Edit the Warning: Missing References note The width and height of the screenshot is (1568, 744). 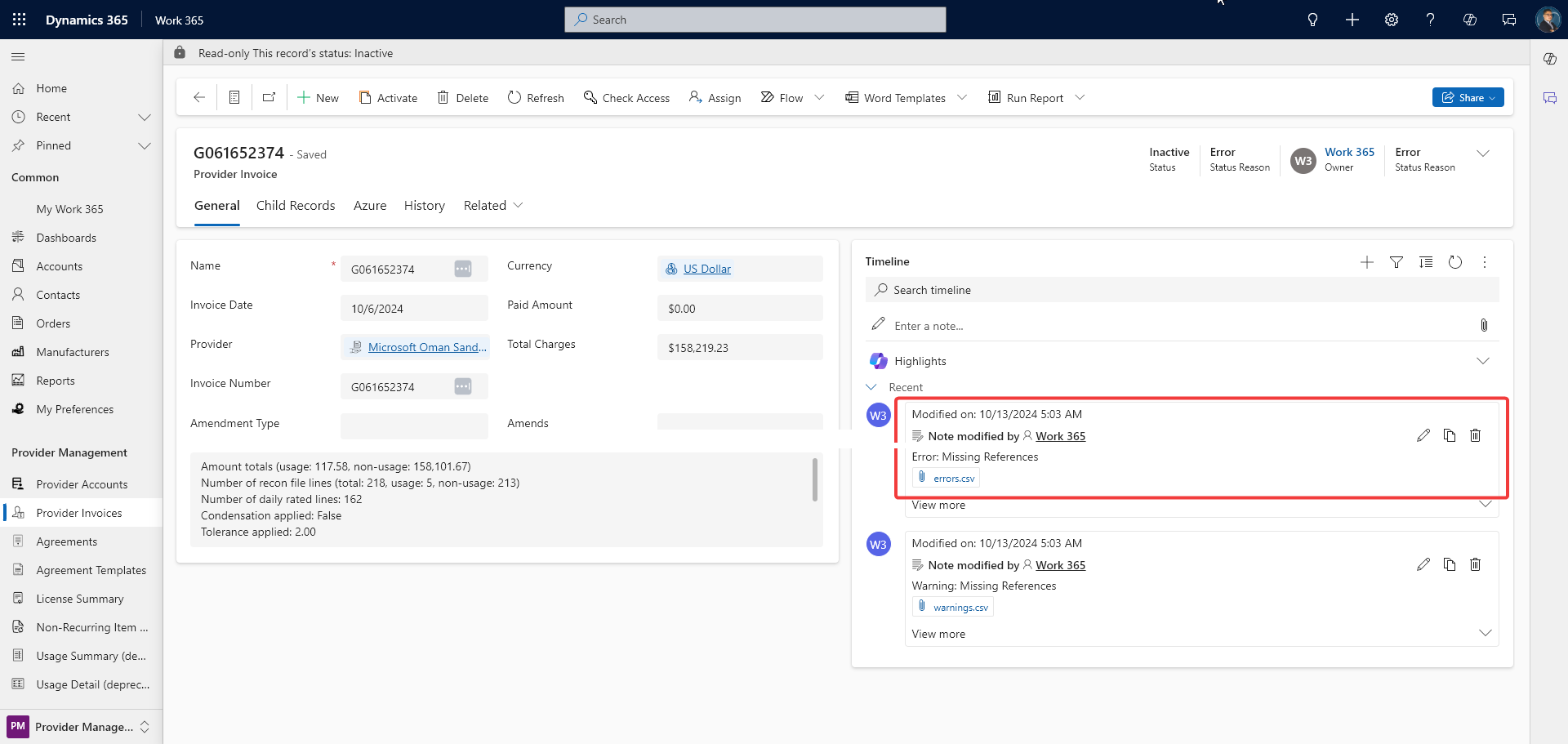point(1423,564)
